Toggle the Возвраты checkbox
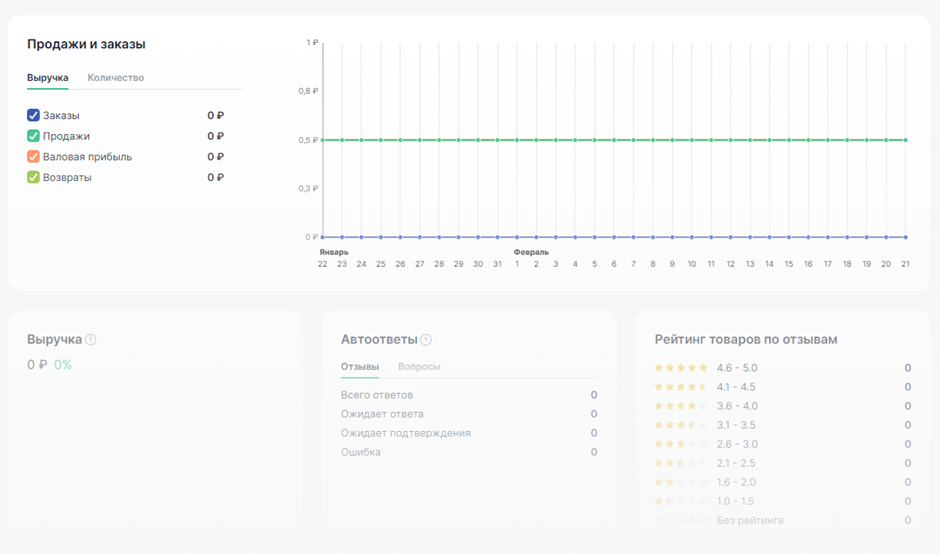 pos(33,177)
